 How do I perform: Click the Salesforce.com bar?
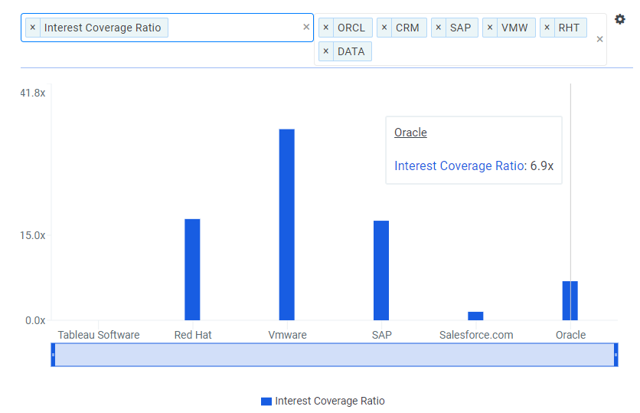[476, 316]
